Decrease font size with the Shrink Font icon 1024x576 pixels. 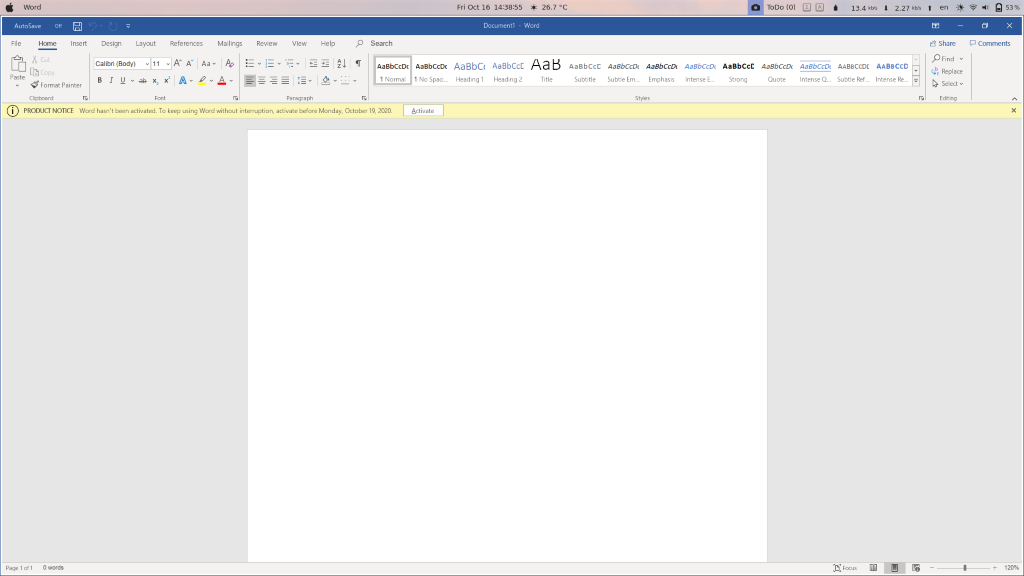click(x=189, y=63)
